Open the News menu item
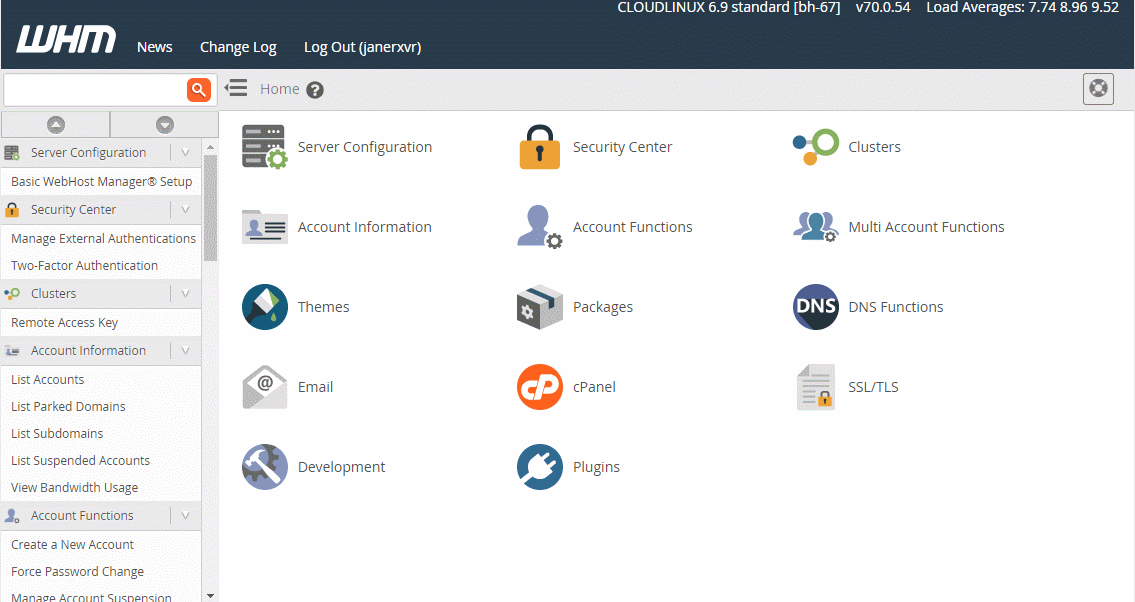This screenshot has height=602, width=1135. coord(154,47)
